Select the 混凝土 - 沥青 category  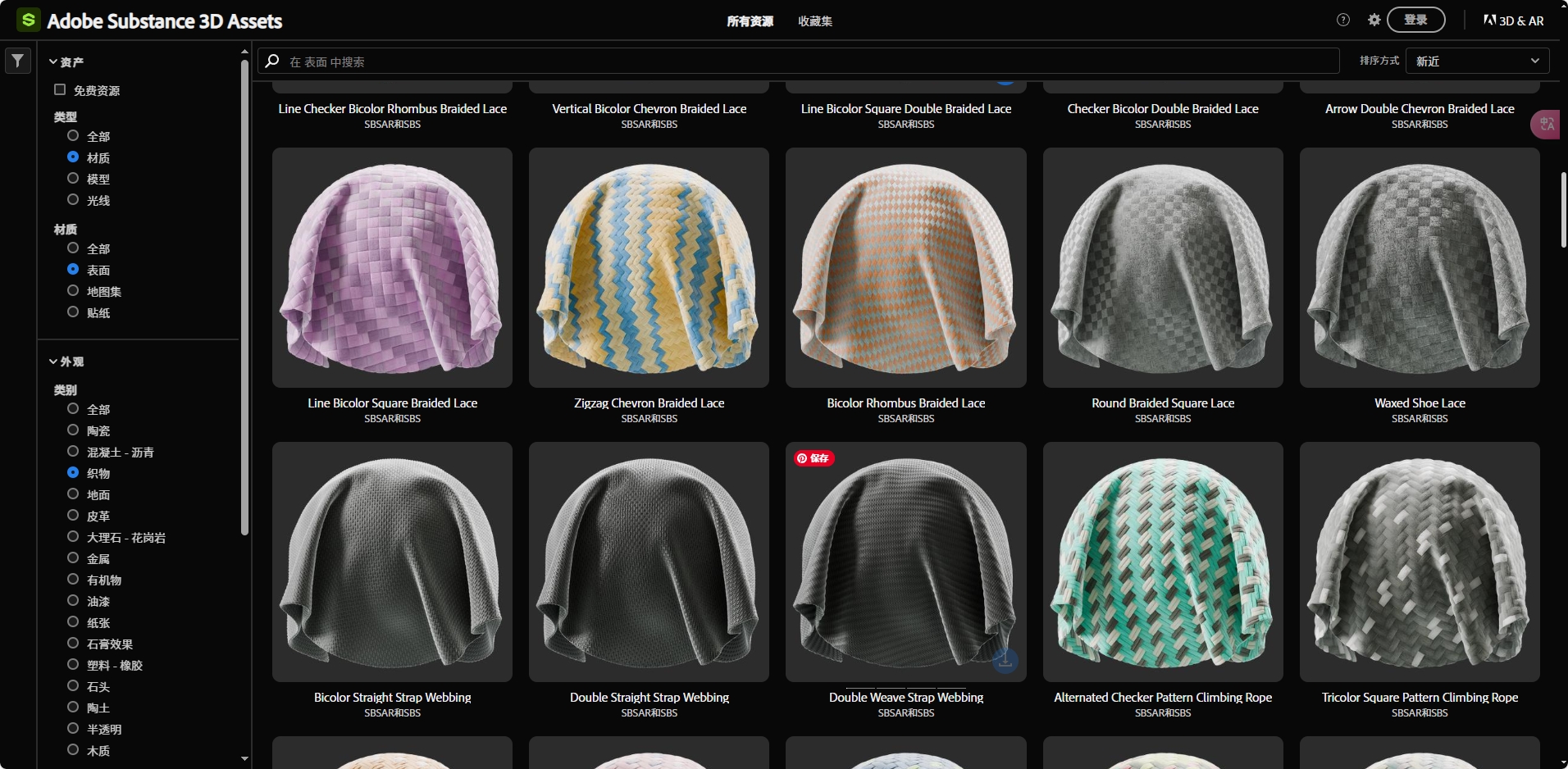click(73, 451)
